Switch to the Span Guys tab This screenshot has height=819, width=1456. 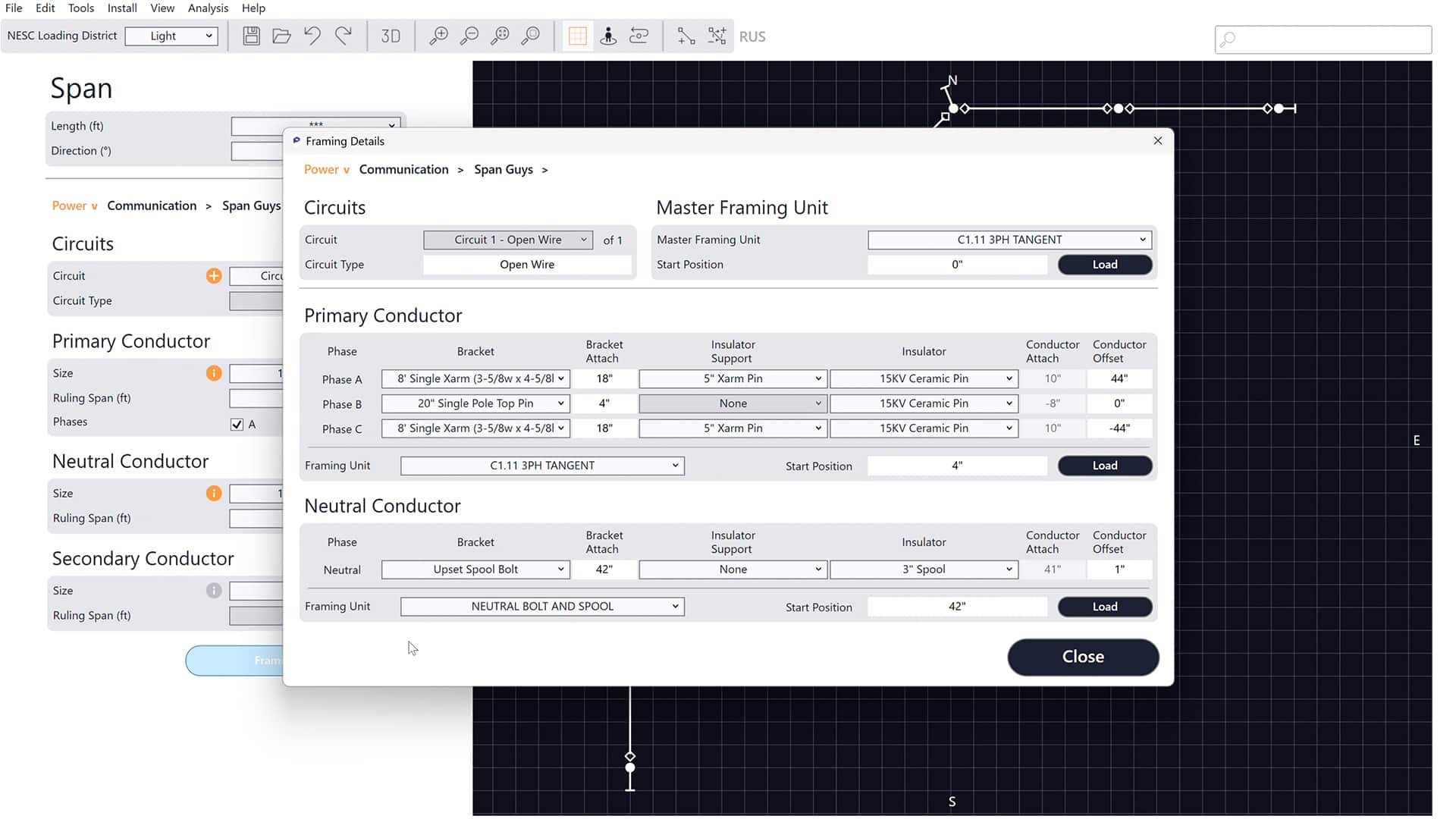point(503,169)
